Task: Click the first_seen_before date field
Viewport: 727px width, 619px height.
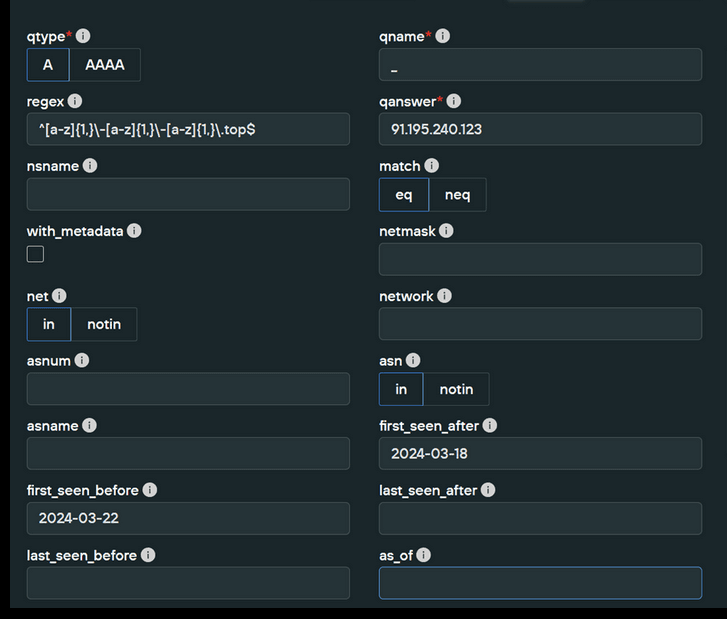Action: (188, 518)
